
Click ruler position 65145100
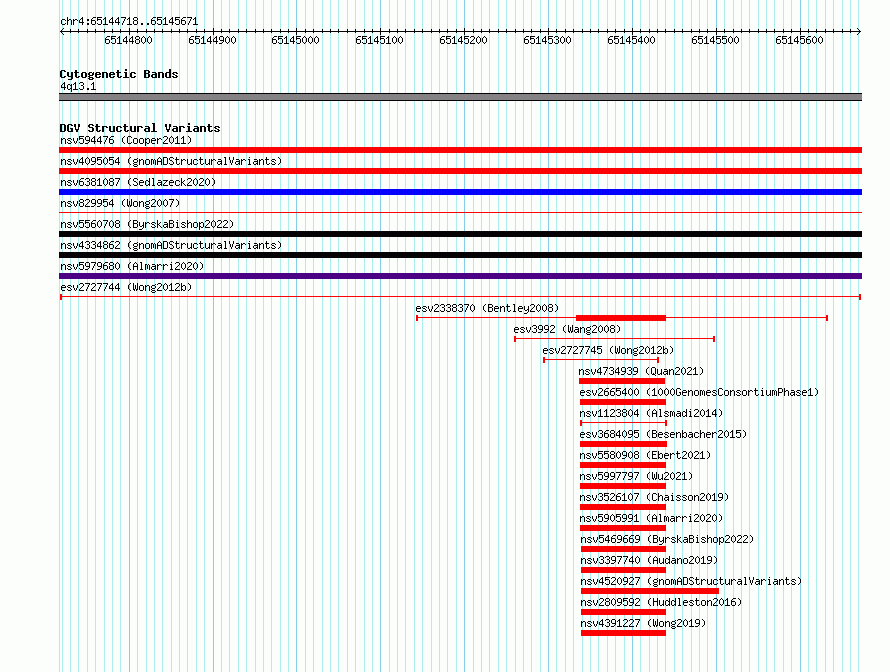click(x=379, y=40)
